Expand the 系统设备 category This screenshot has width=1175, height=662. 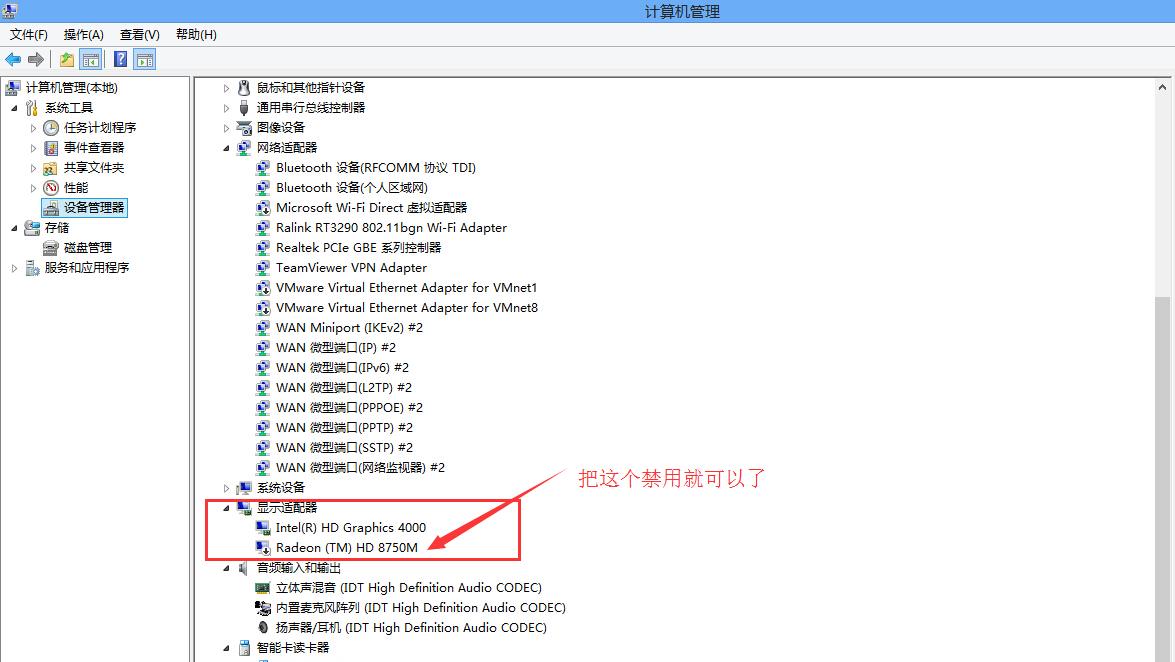point(226,487)
